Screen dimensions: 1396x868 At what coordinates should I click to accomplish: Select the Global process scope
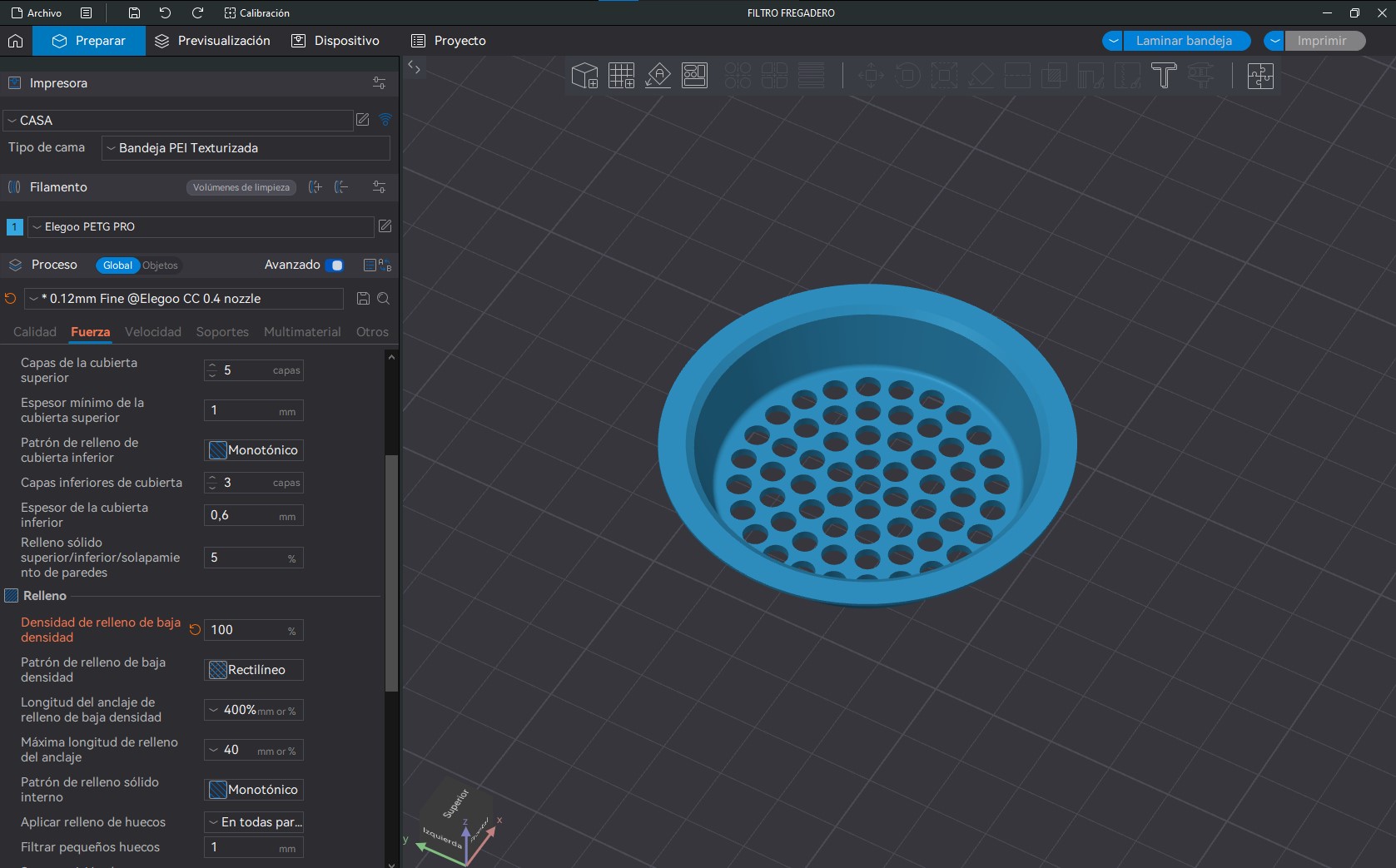(x=117, y=265)
